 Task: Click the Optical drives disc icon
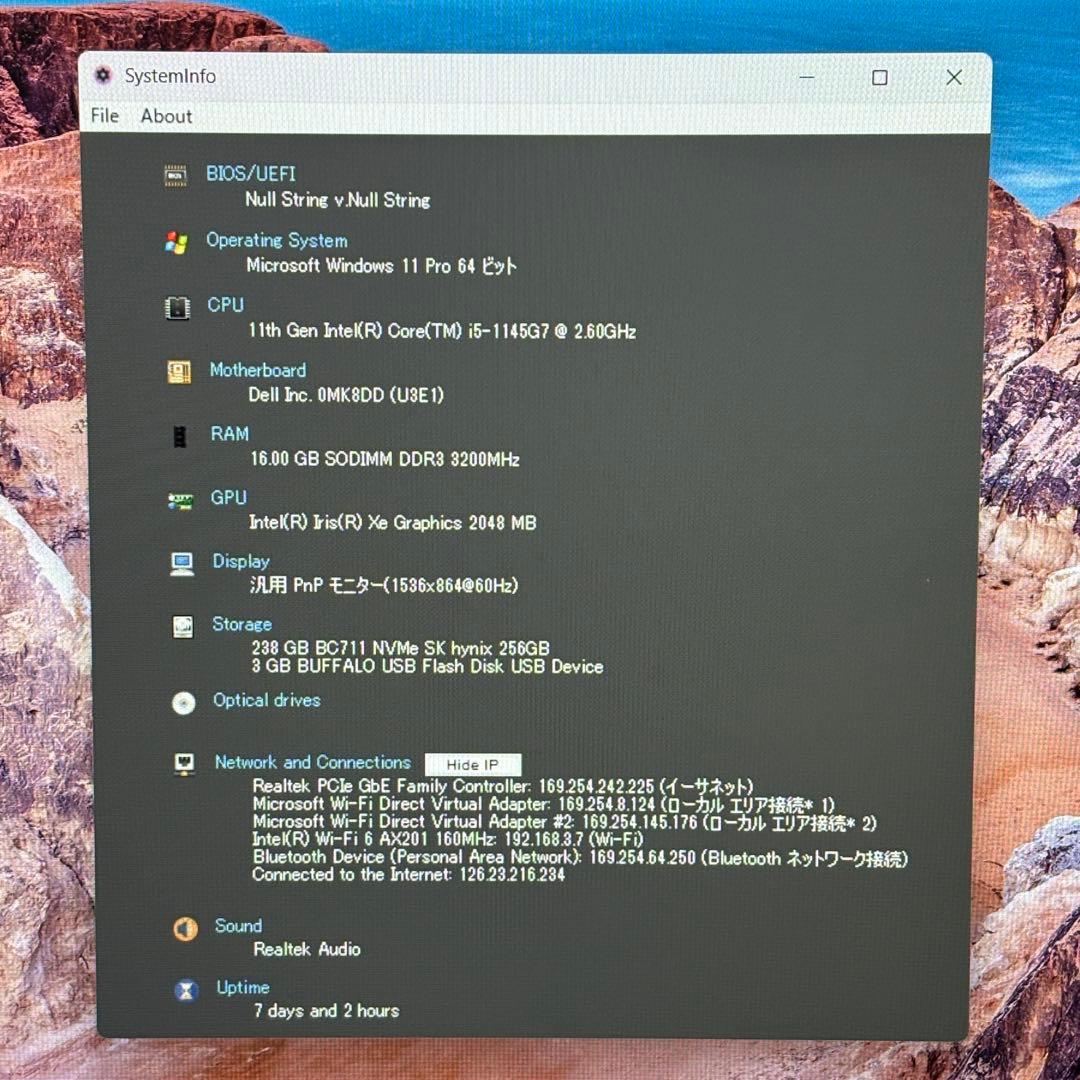point(183,703)
